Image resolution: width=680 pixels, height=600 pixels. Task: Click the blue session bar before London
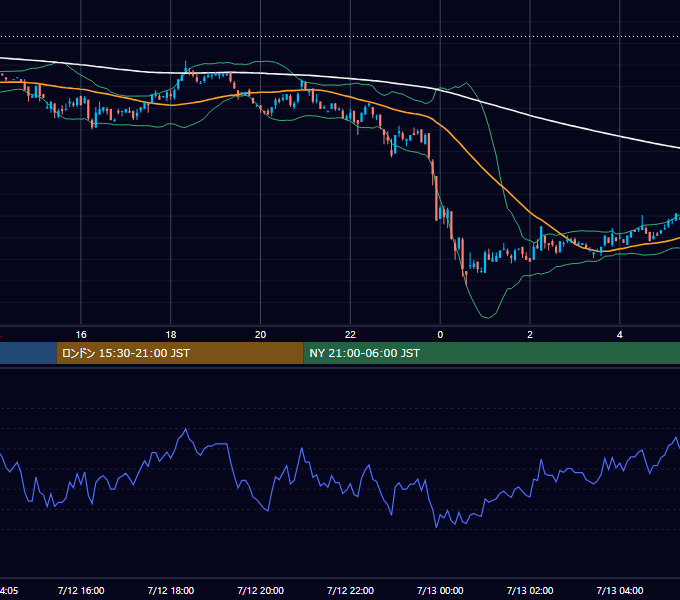point(28,353)
